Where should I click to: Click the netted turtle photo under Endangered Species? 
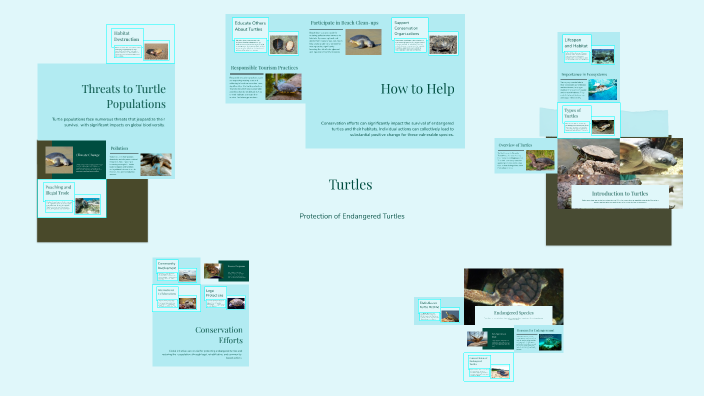477,339
